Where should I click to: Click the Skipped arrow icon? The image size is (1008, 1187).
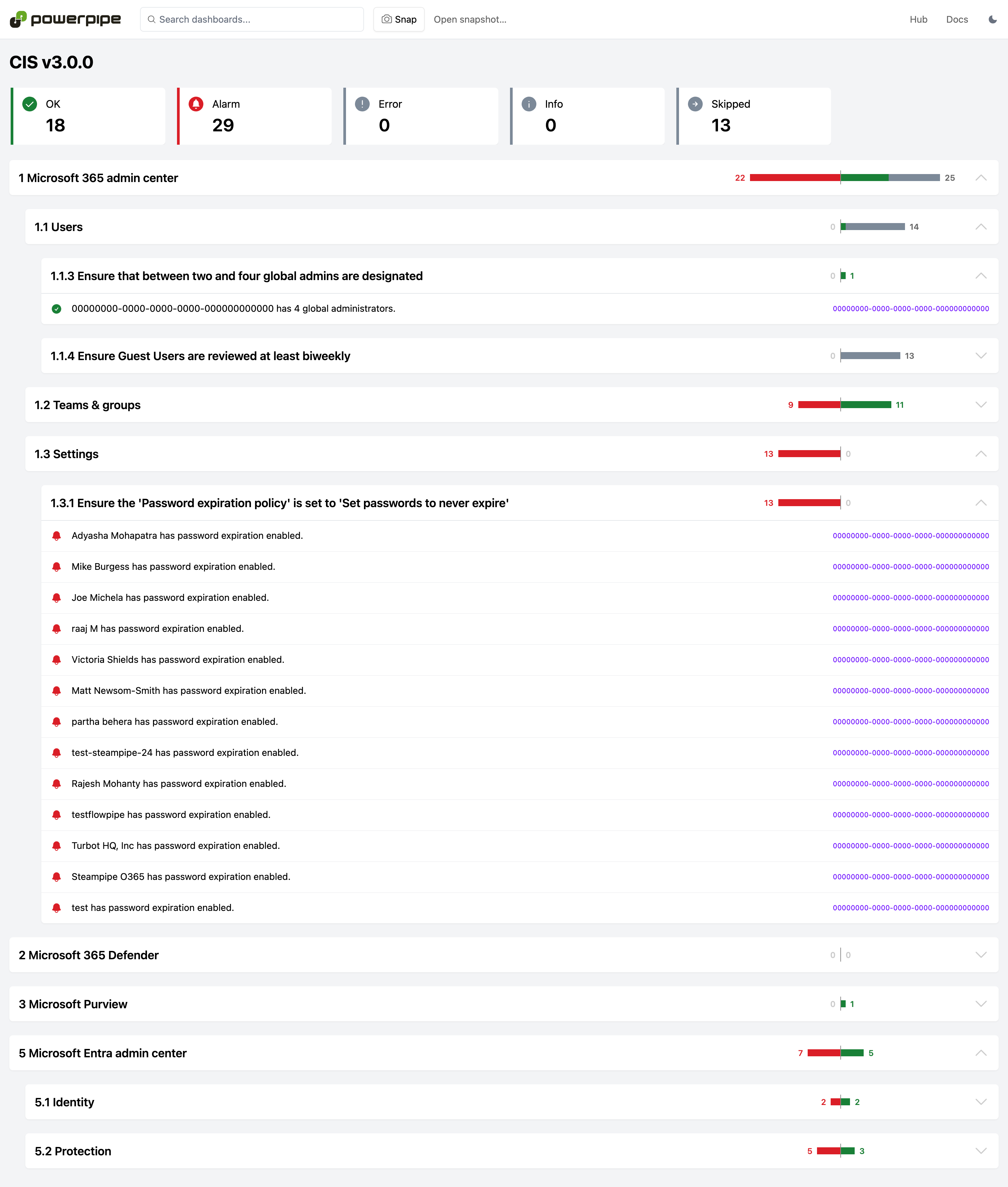[x=695, y=104]
